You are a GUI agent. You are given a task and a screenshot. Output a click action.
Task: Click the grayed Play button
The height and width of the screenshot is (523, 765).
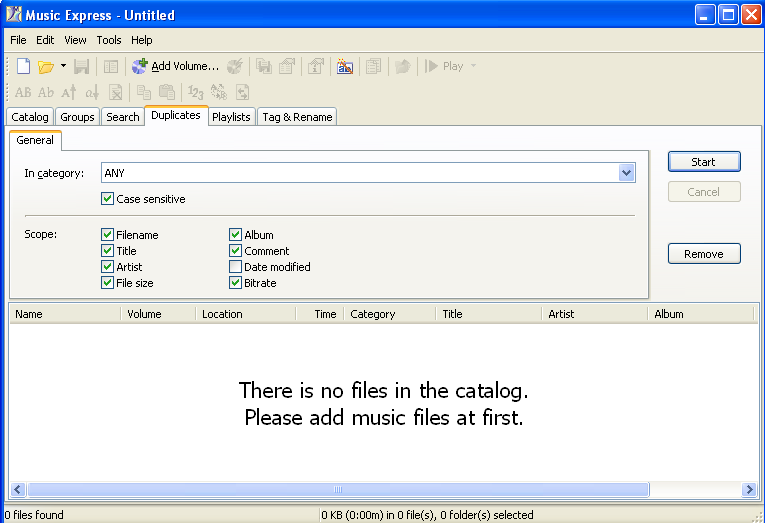[x=443, y=66]
